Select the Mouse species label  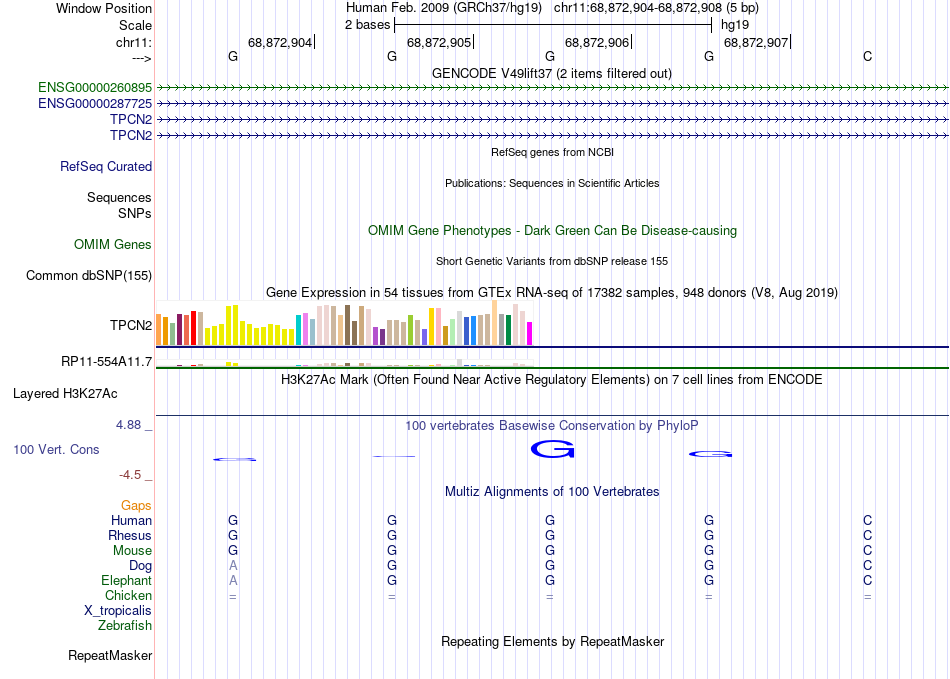[132, 551]
